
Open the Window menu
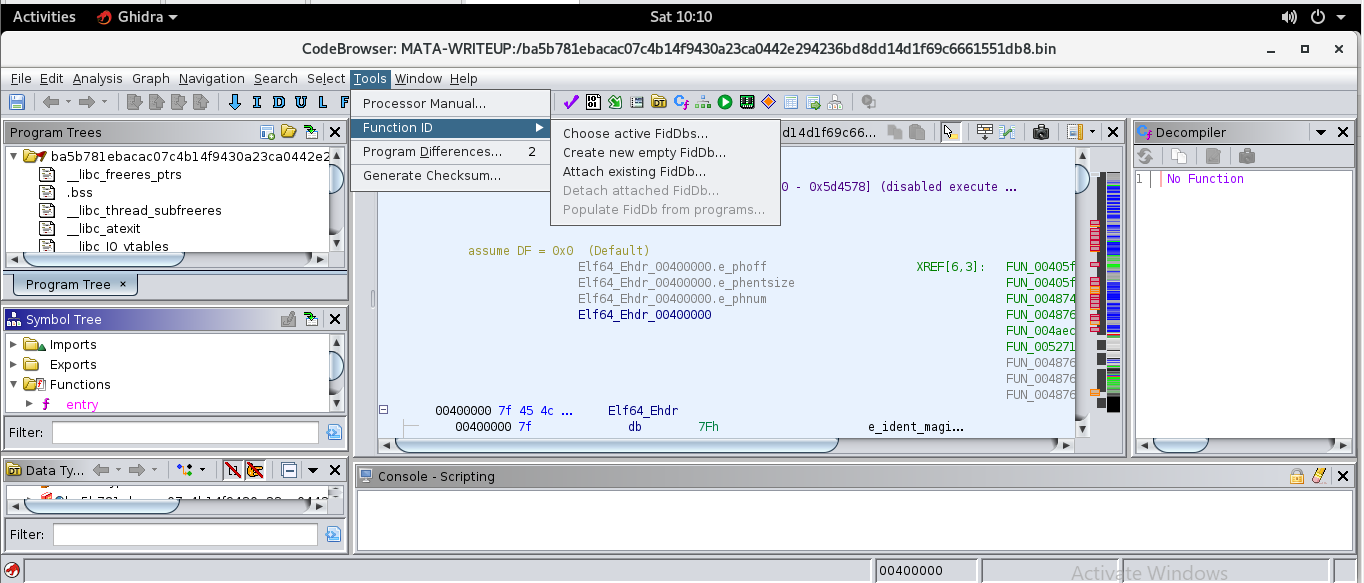point(418,78)
